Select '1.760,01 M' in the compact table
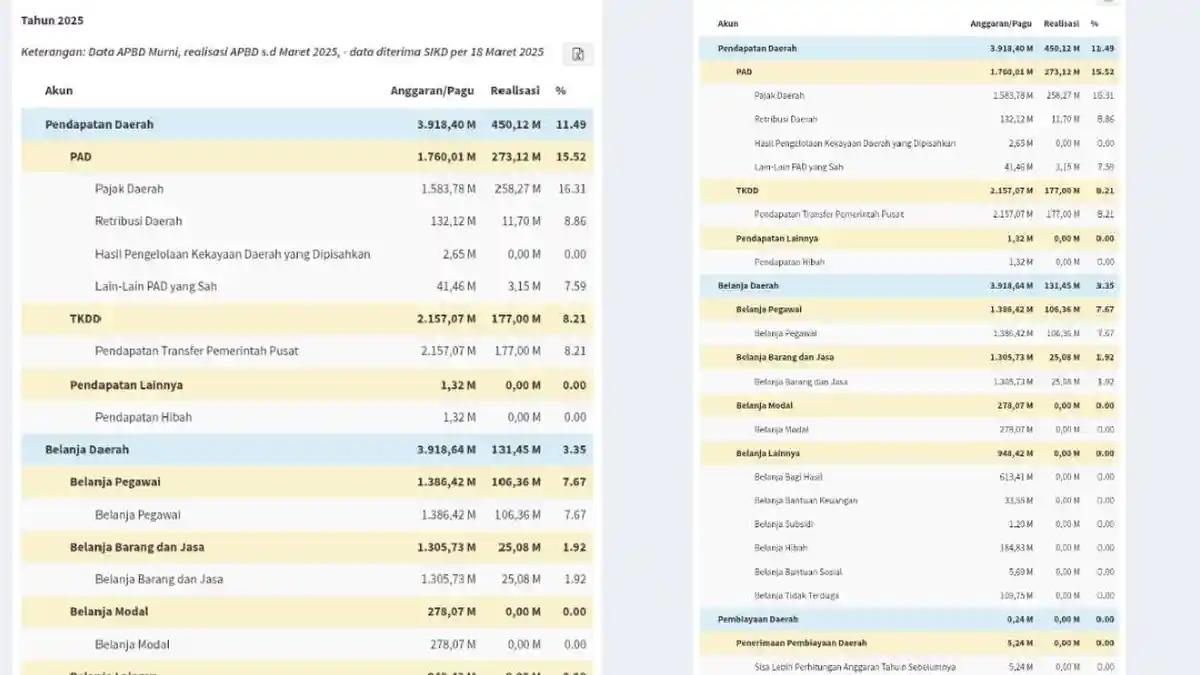Screen dimensions: 1200x675 [1012, 72]
